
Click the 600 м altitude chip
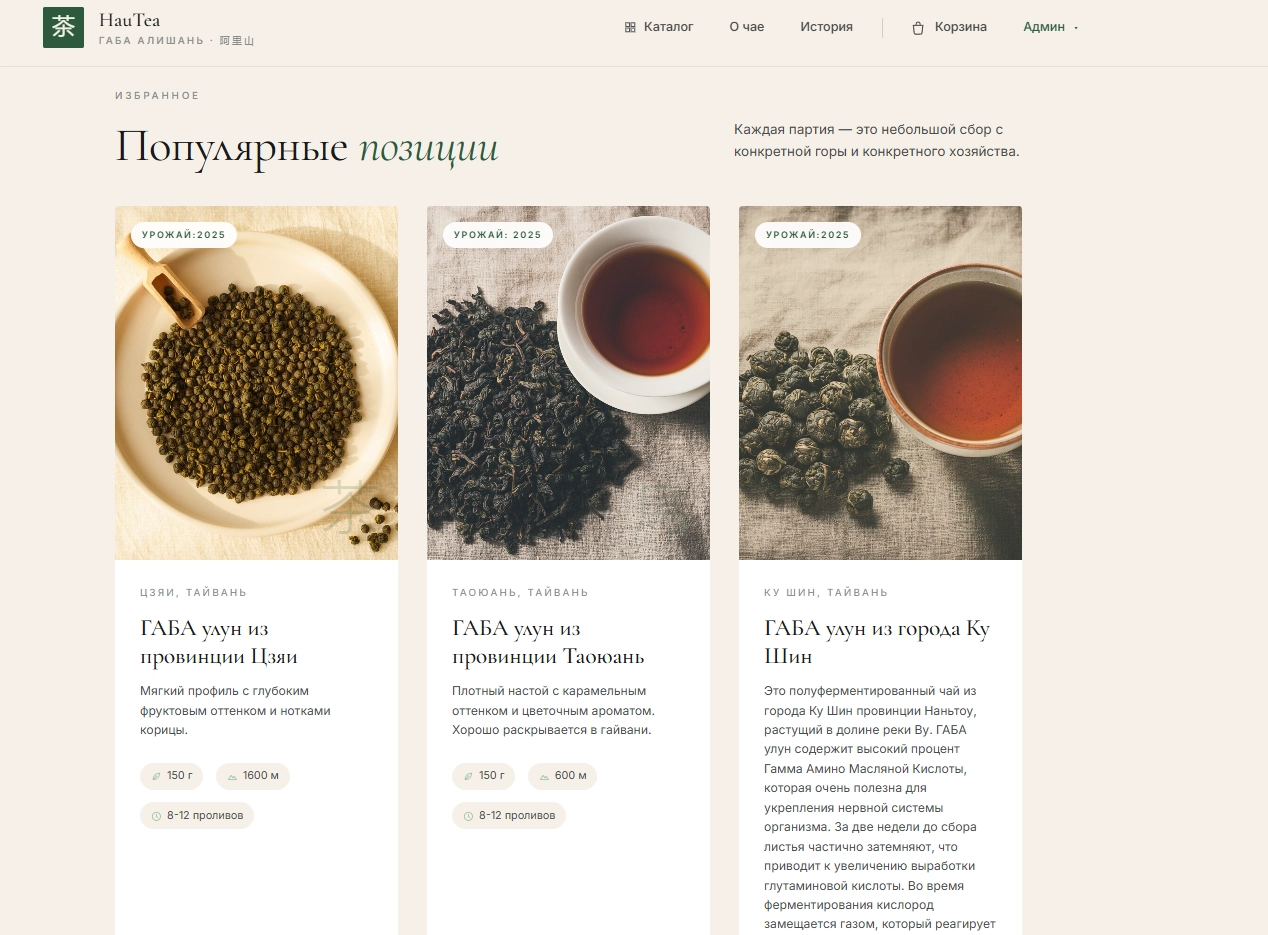coord(562,776)
